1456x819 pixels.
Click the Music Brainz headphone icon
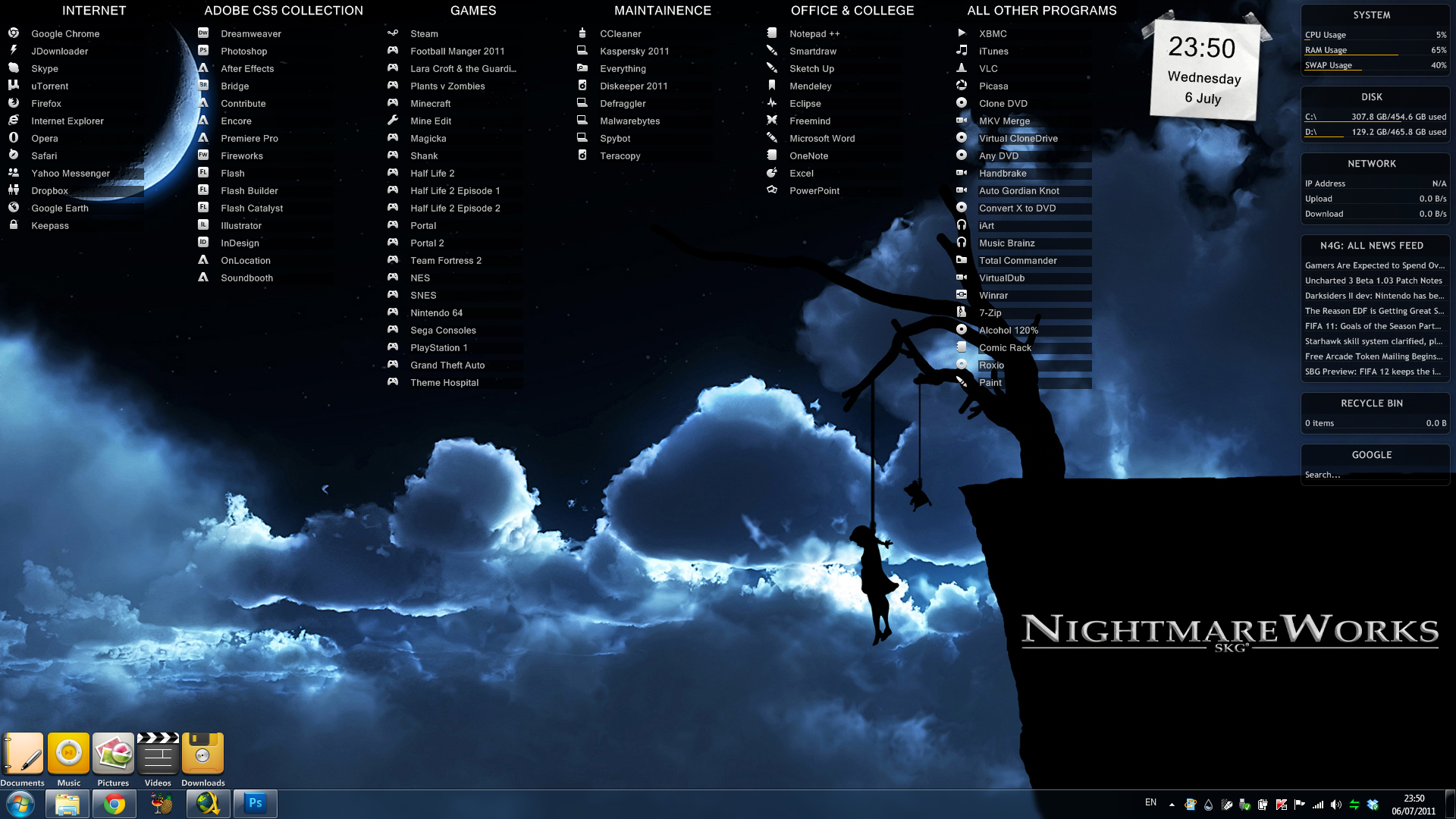[962, 243]
